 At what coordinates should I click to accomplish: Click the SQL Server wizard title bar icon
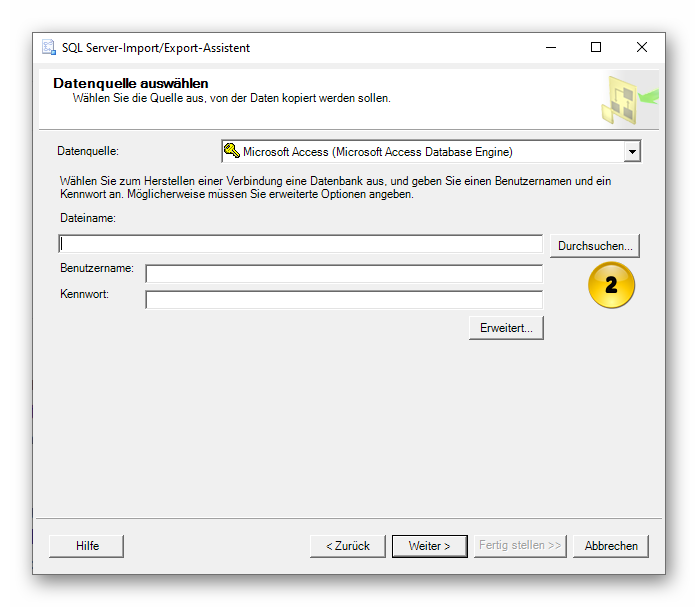pyautogui.click(x=49, y=48)
